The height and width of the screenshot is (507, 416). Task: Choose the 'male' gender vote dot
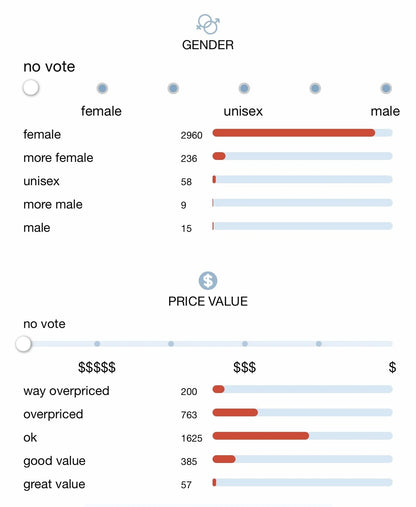coord(386,88)
